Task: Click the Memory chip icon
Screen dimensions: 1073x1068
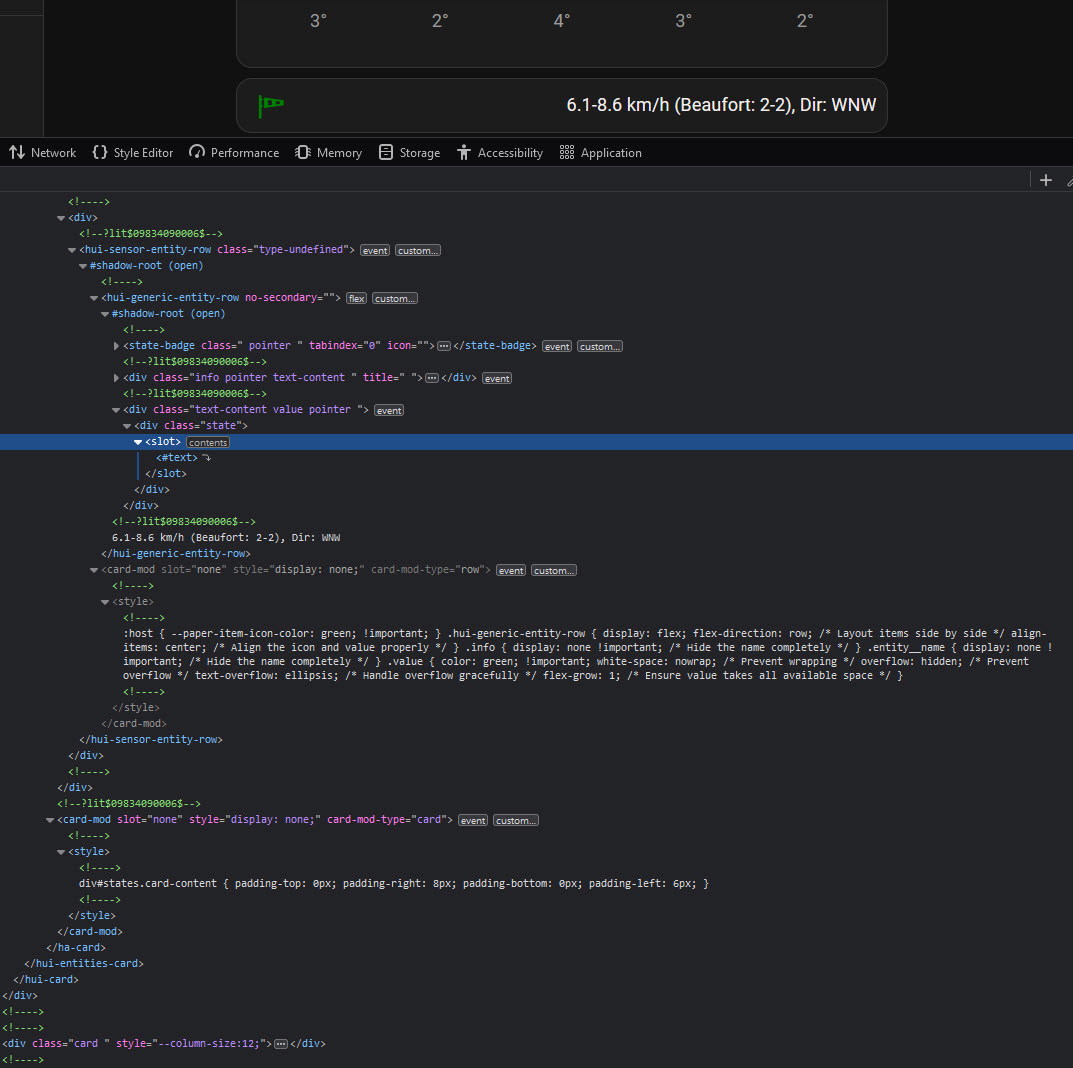Action: [303, 153]
